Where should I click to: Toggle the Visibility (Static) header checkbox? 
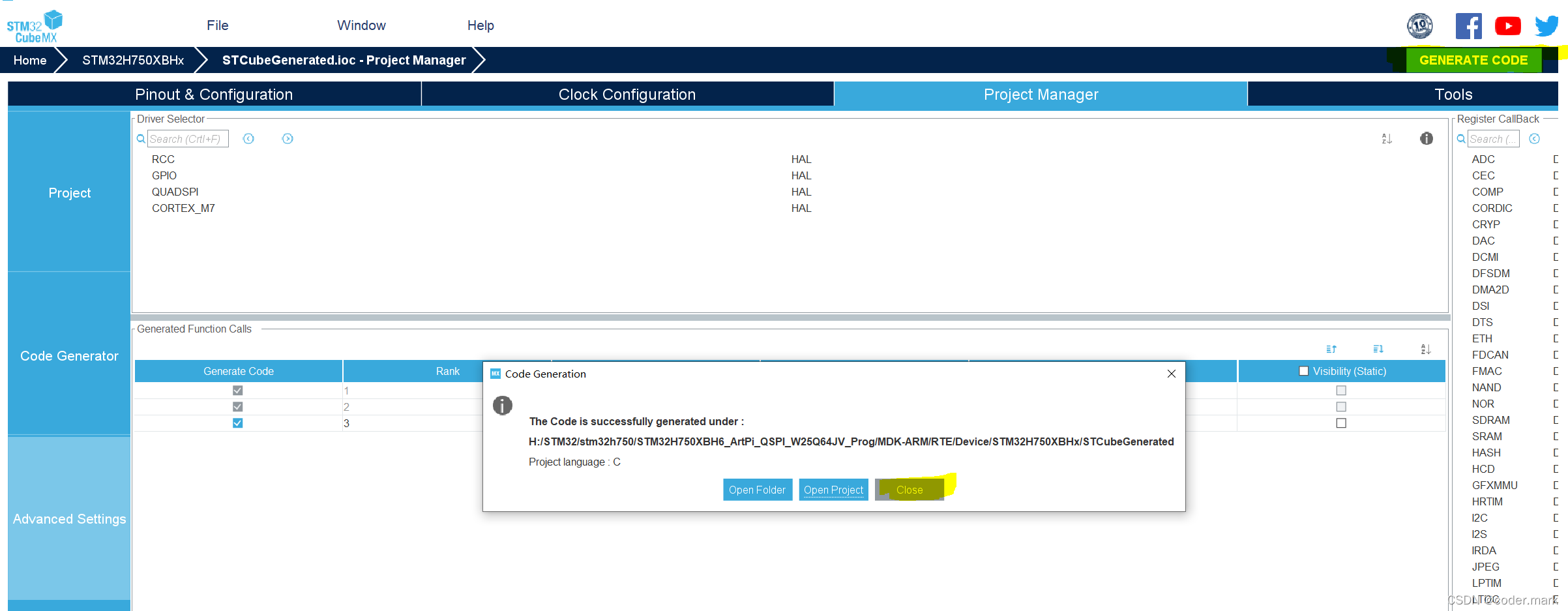click(1304, 370)
